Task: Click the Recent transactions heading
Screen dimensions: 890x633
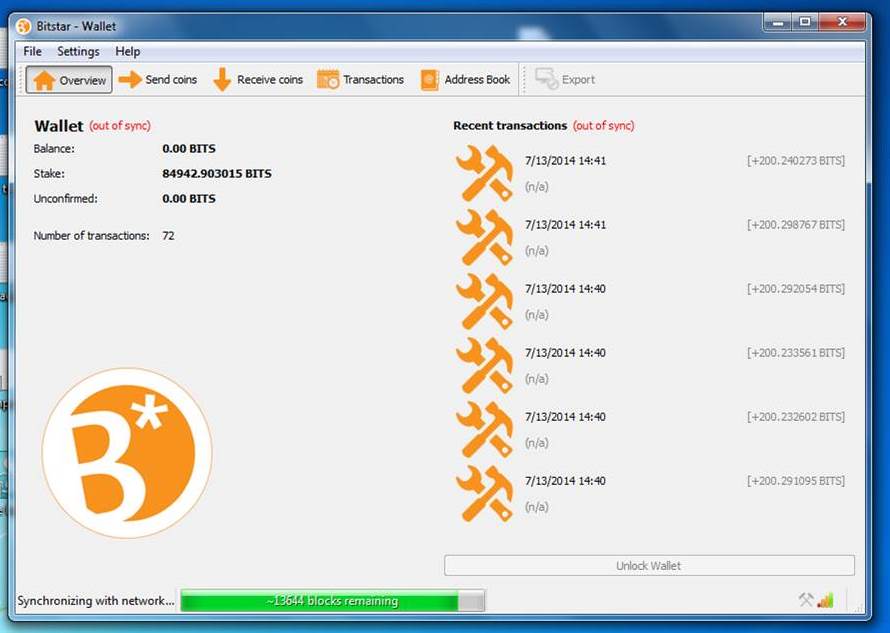Action: tap(510, 125)
